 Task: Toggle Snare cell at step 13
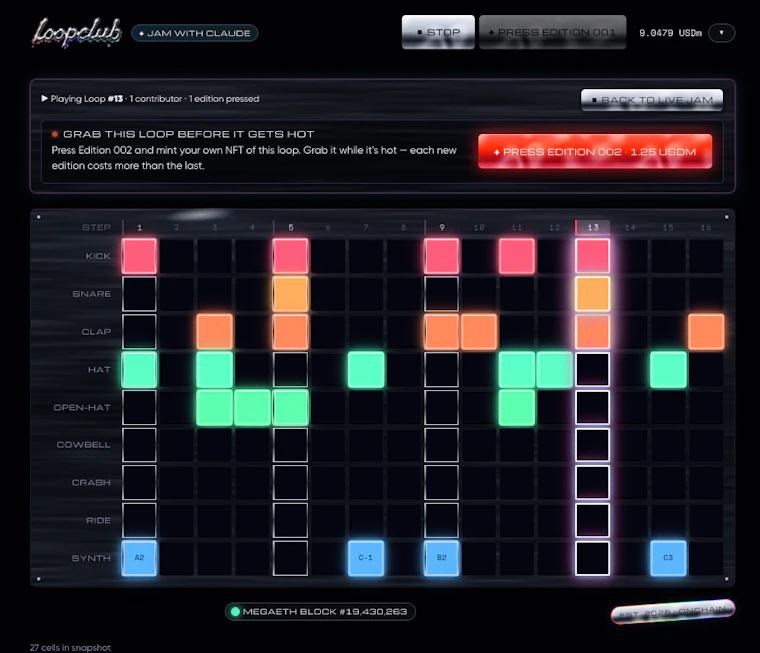click(x=592, y=294)
